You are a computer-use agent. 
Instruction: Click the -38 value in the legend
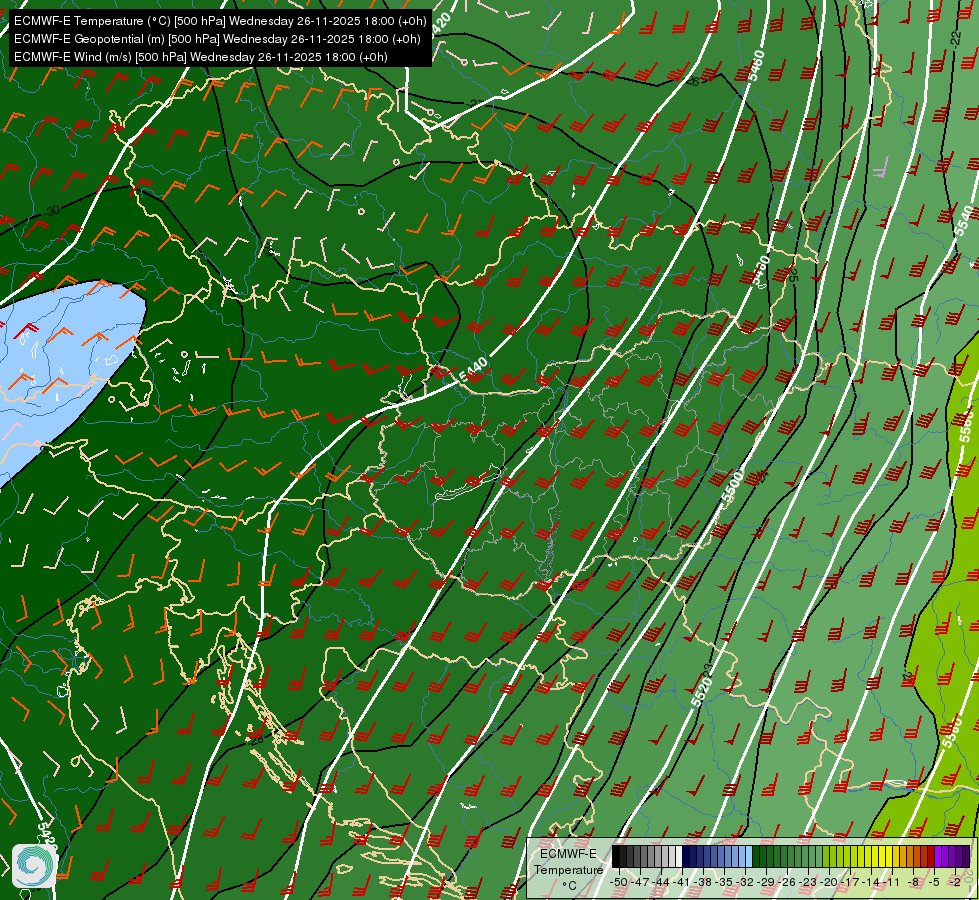point(702,882)
